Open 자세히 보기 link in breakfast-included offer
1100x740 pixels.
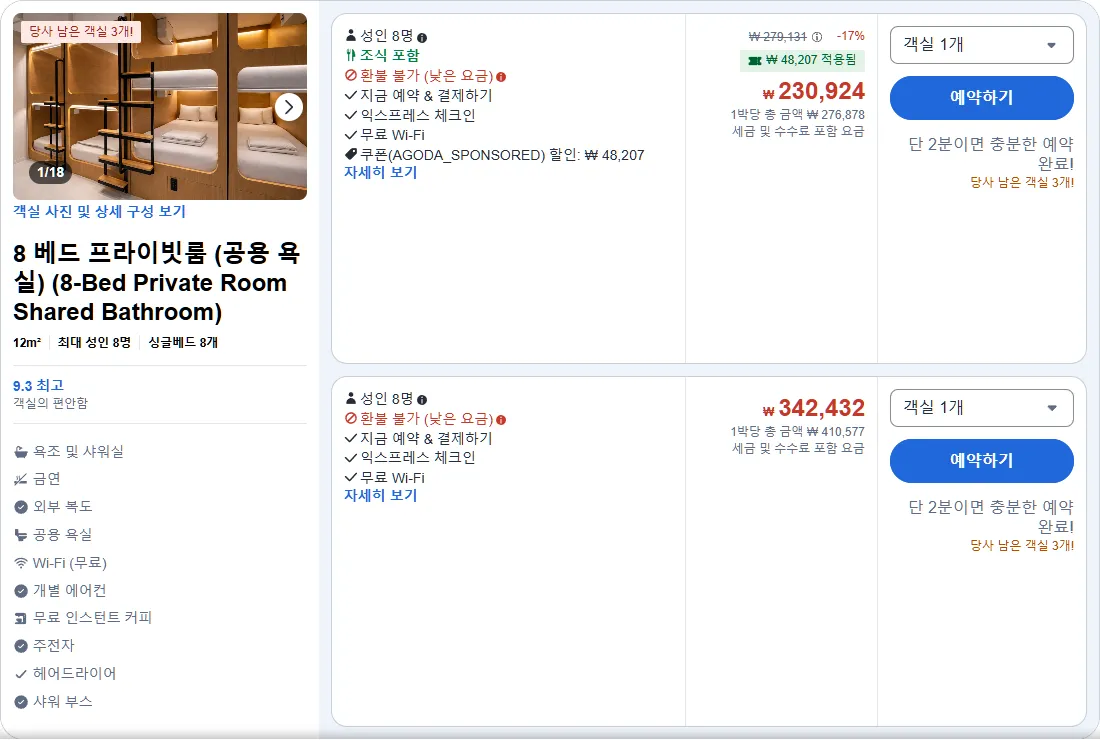coord(380,173)
